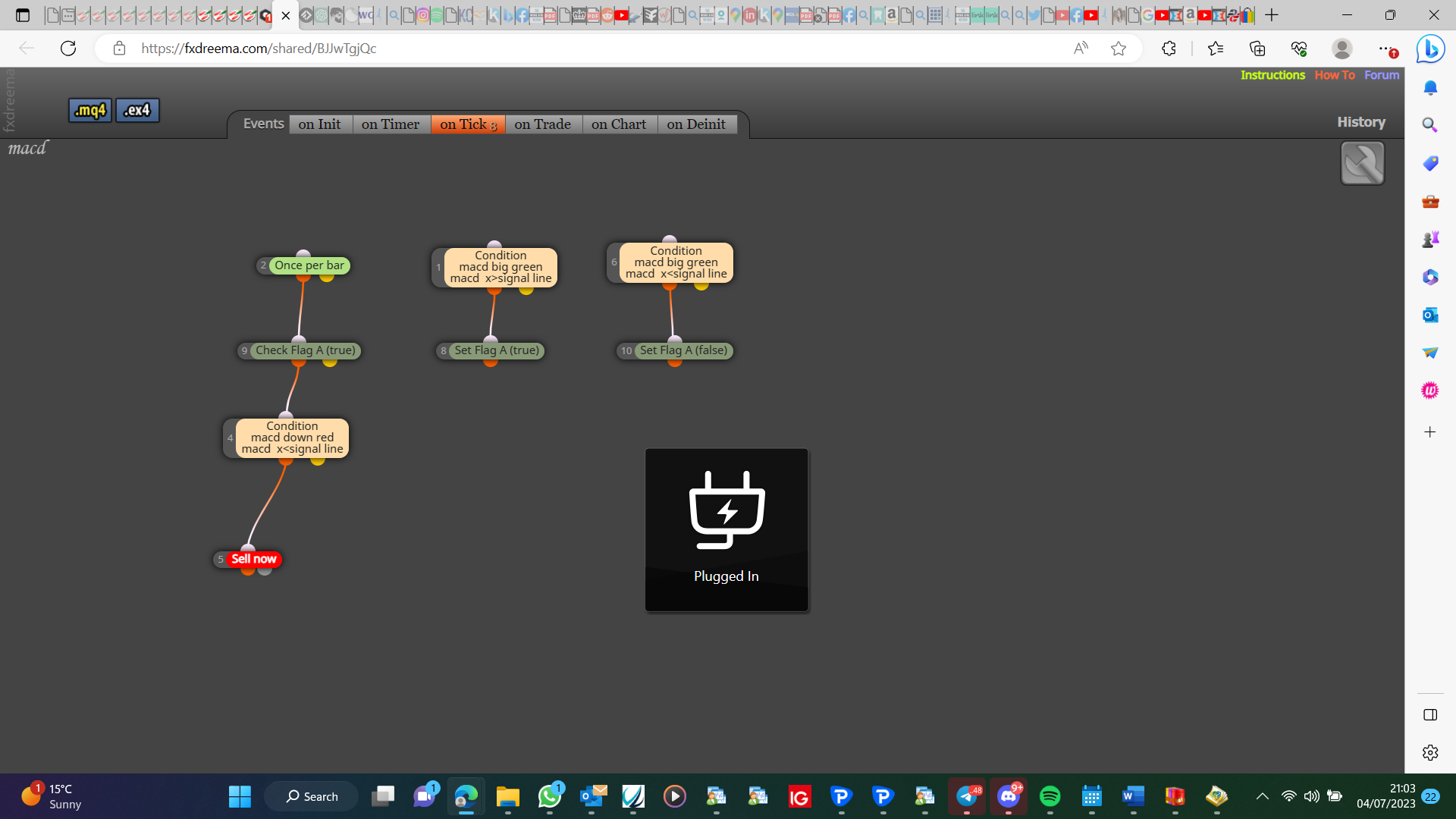Open browser Collections icon
Image resolution: width=1456 pixels, height=819 pixels.
pos(1257,49)
